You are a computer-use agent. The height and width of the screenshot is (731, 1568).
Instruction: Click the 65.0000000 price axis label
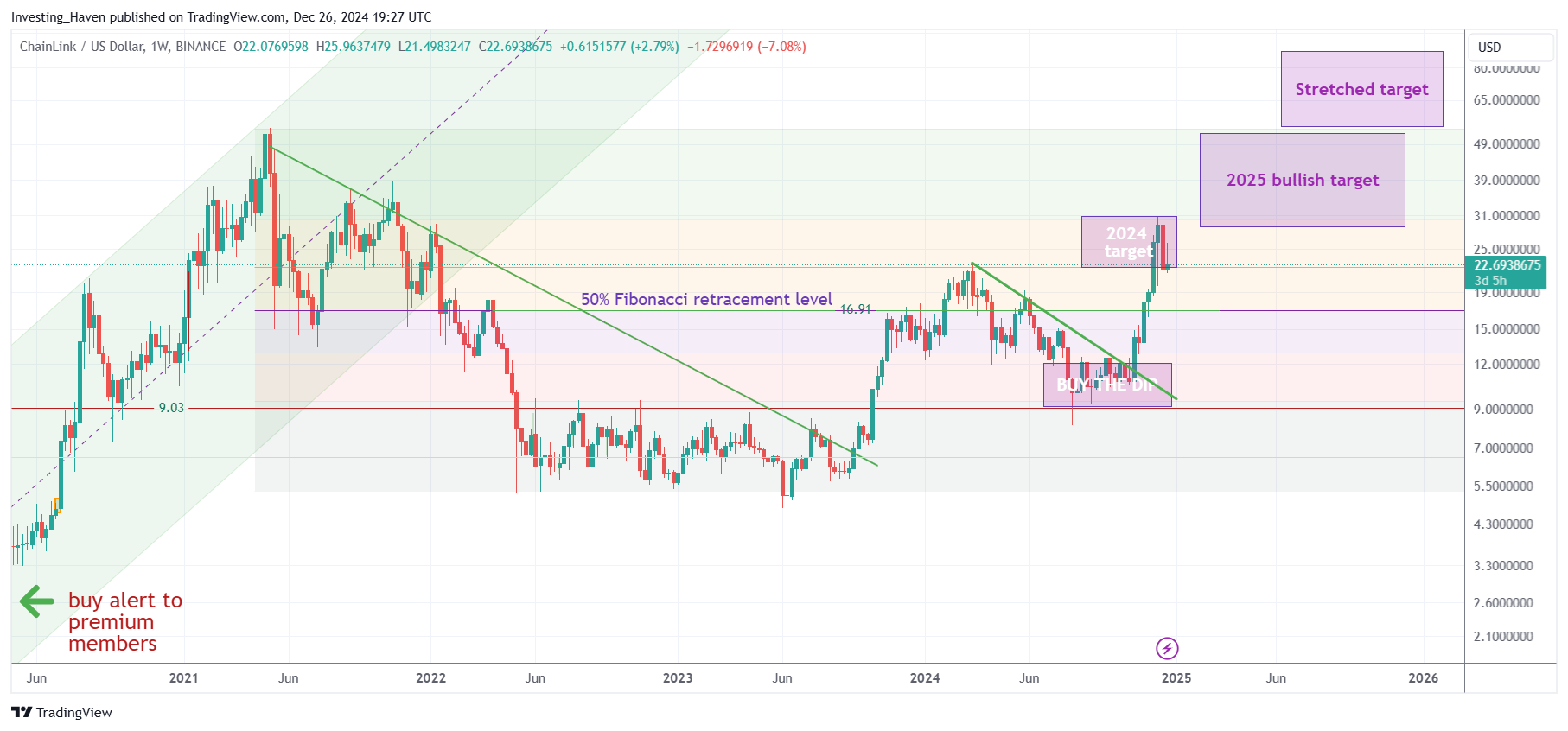1507,99
